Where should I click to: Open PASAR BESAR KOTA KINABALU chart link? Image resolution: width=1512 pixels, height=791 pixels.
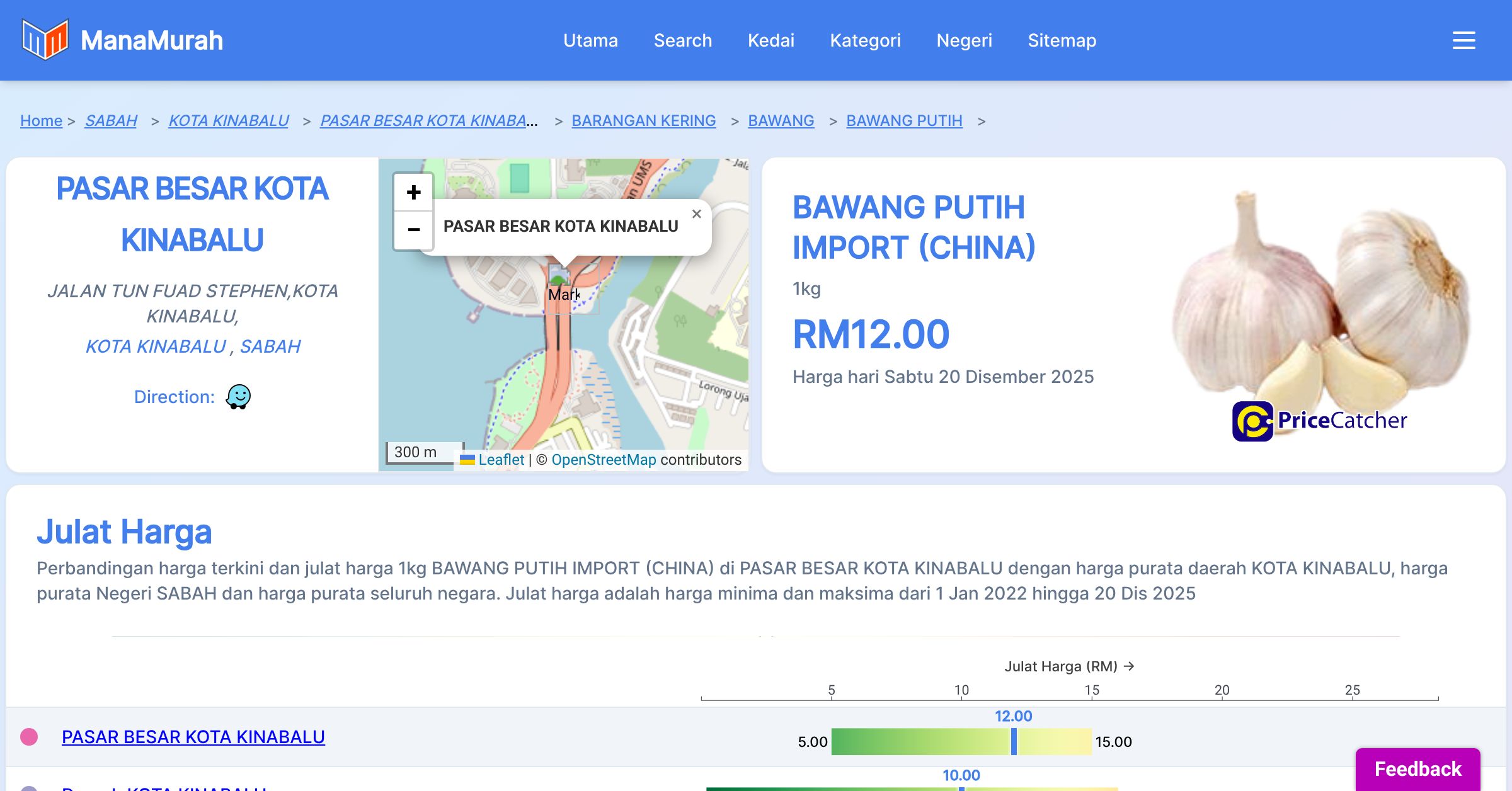193,737
